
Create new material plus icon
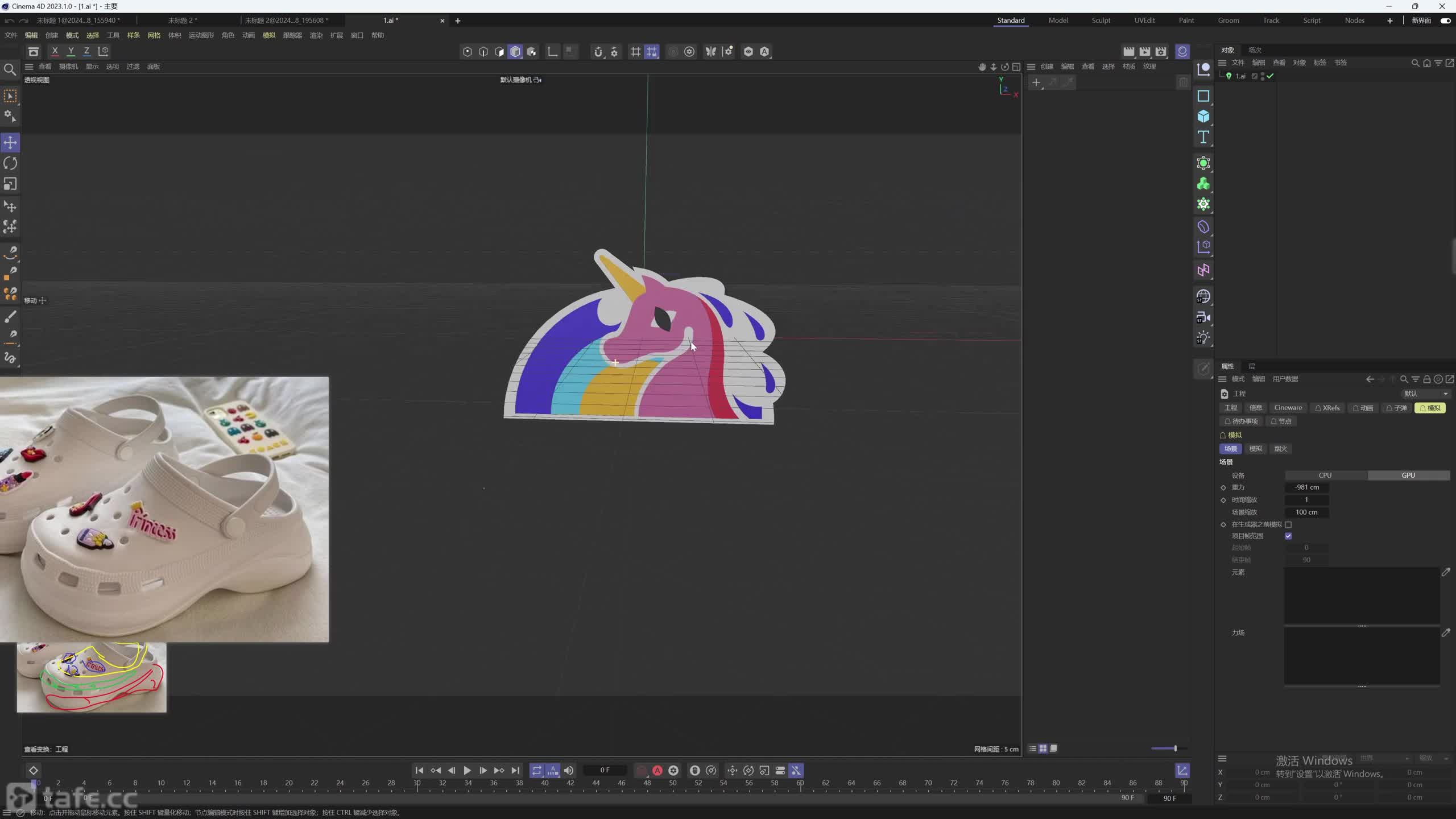pyautogui.click(x=1036, y=83)
